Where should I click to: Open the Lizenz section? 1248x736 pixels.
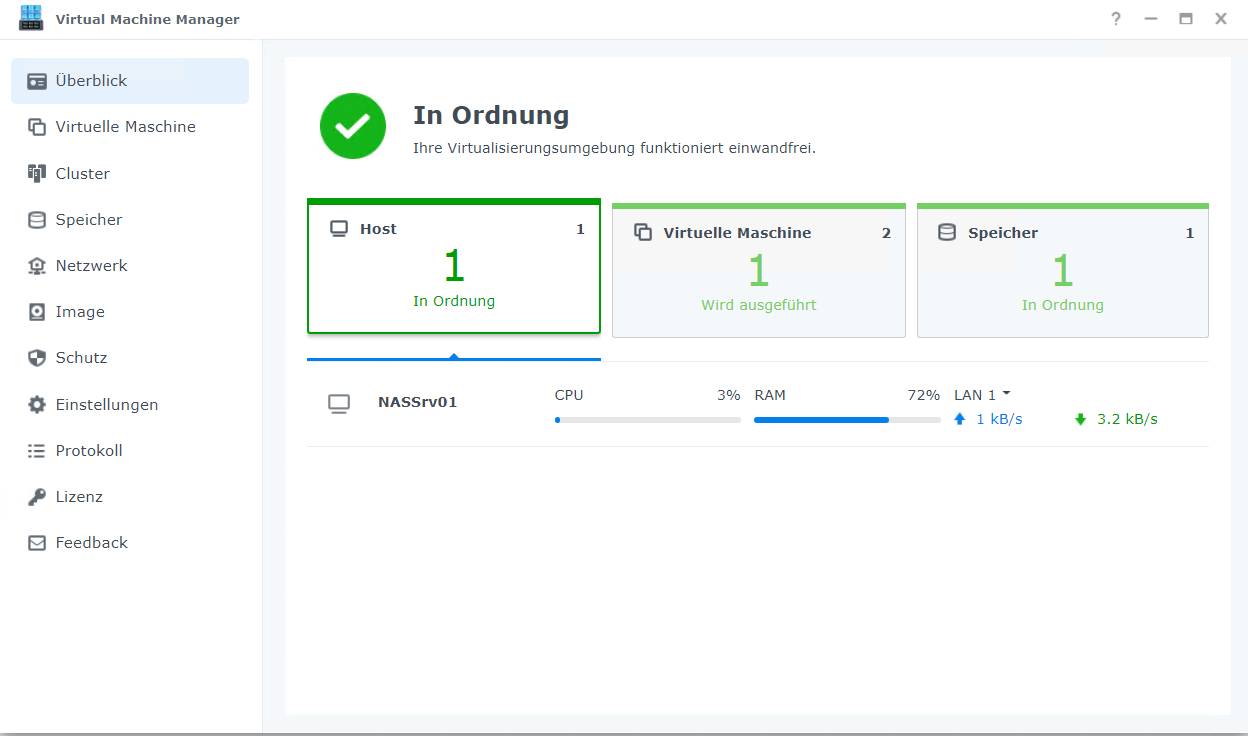(81, 496)
